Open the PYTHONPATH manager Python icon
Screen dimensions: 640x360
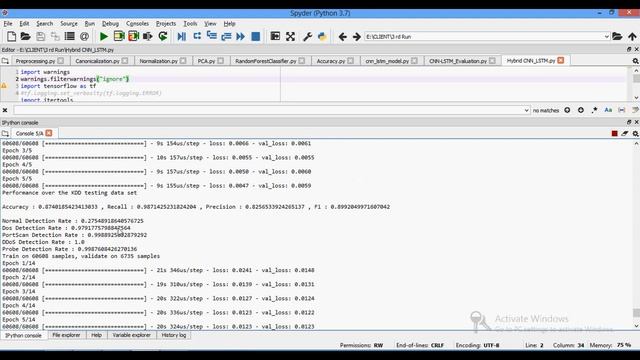pos(322,36)
